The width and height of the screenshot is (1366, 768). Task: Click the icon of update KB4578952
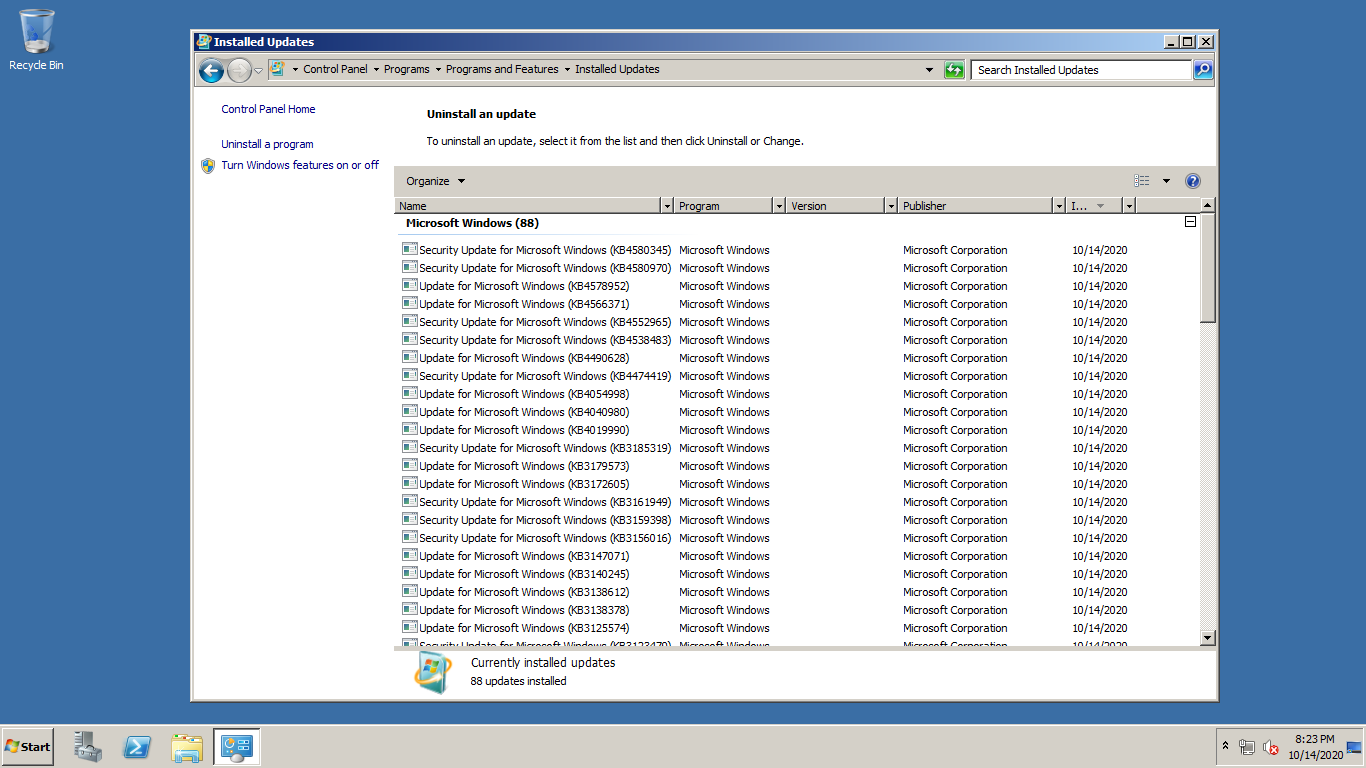pos(409,285)
